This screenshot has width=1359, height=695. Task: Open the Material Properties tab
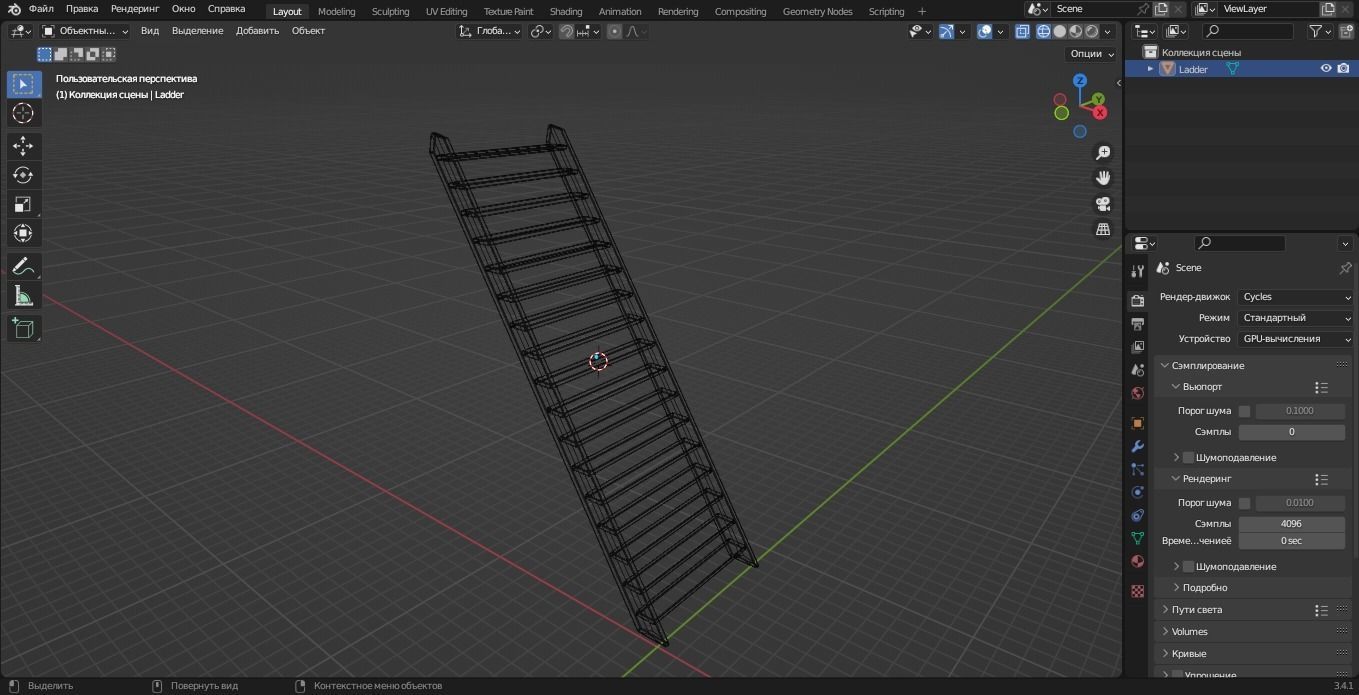[1137, 561]
